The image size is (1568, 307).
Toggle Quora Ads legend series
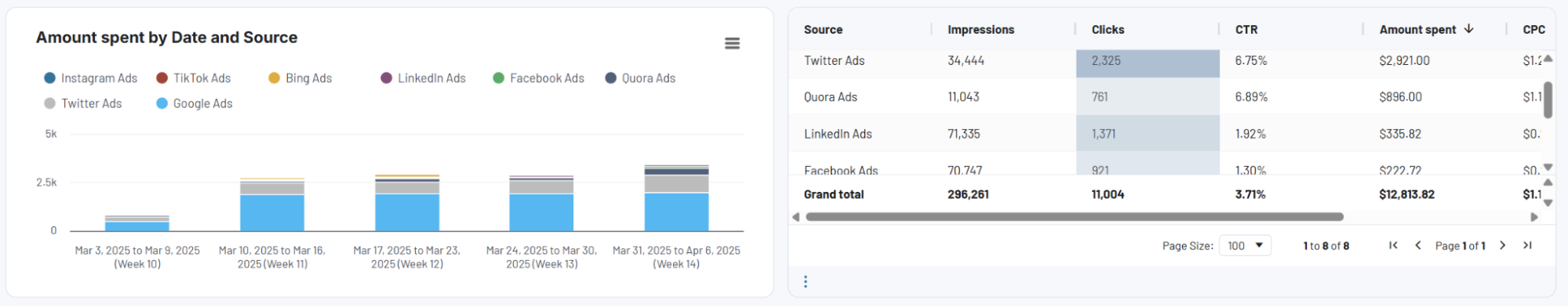(x=640, y=78)
